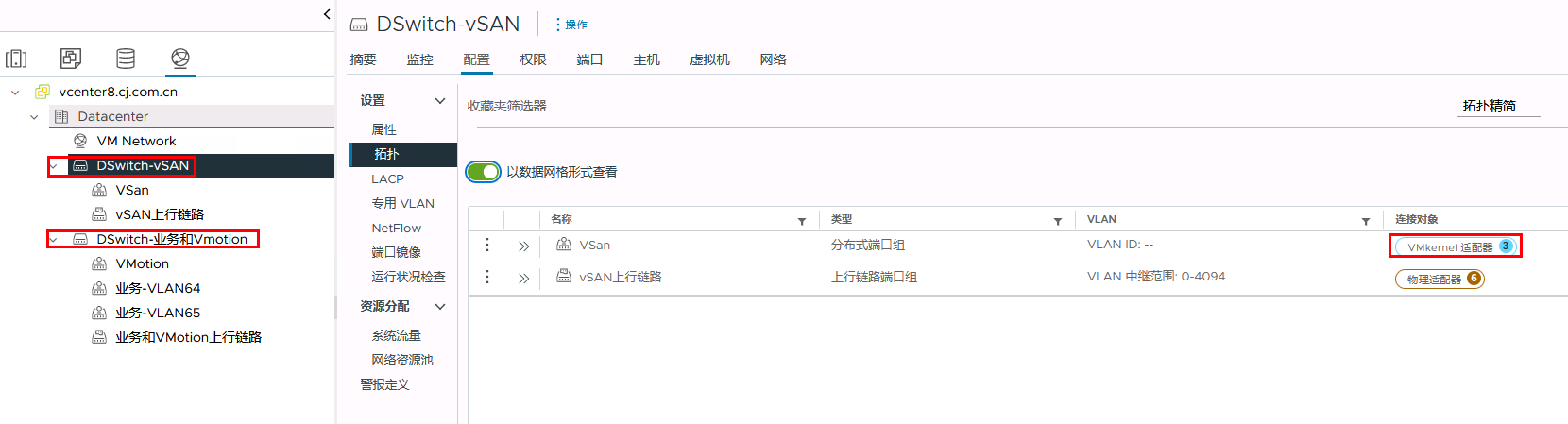This screenshot has height=424, width=1568.
Task: Collapse the left navigation pane arrow
Action: click(x=327, y=14)
